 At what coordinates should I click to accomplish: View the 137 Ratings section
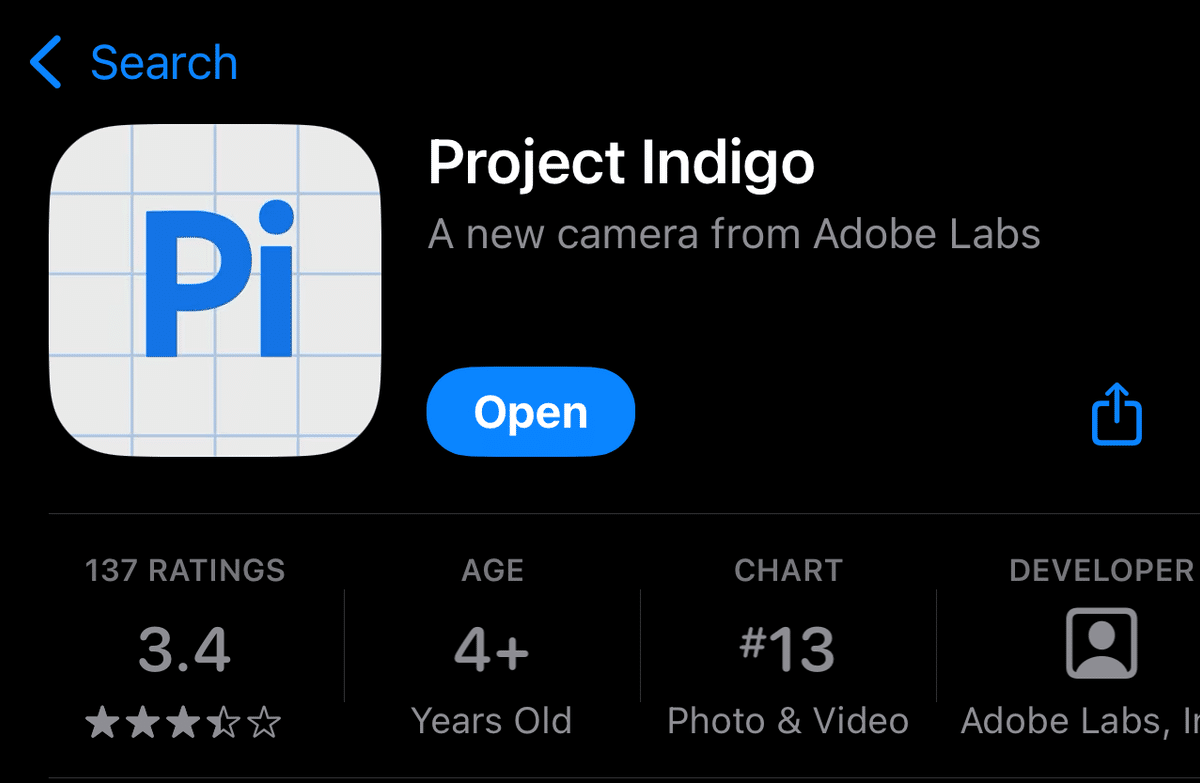[x=185, y=570]
